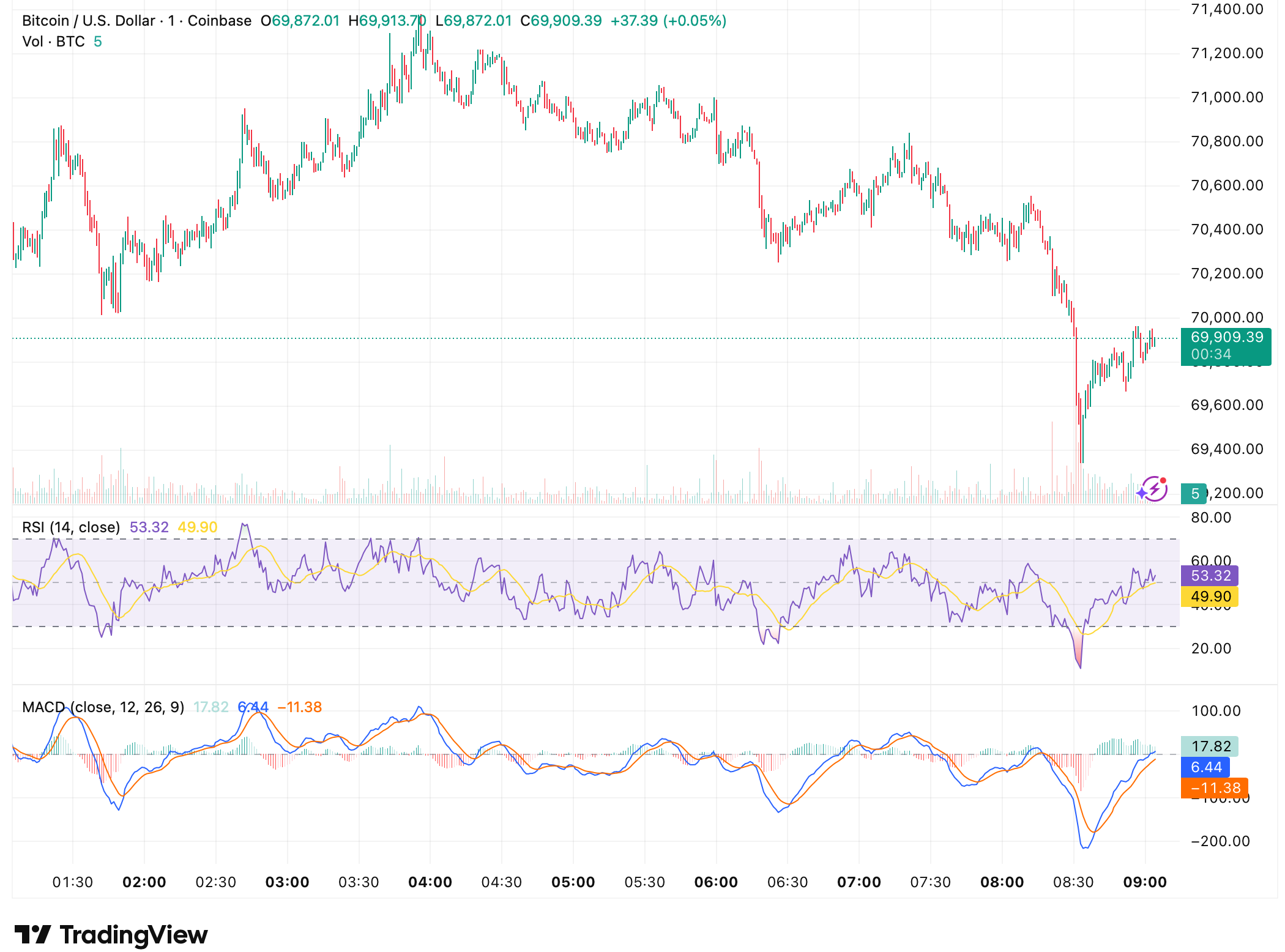Click the lightning bolt inside the purple circle icon
1285x952 pixels.
pos(1155,490)
